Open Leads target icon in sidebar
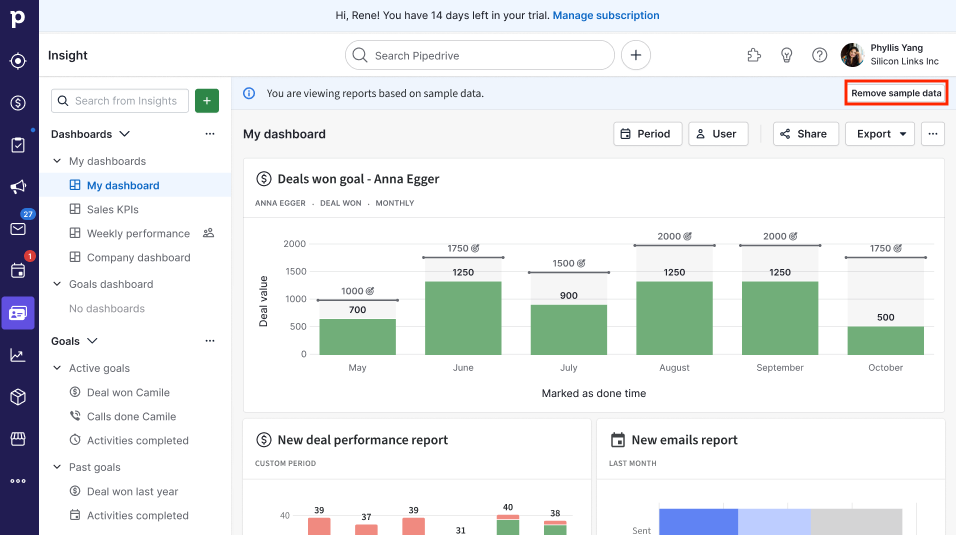956x535 pixels. coord(18,61)
